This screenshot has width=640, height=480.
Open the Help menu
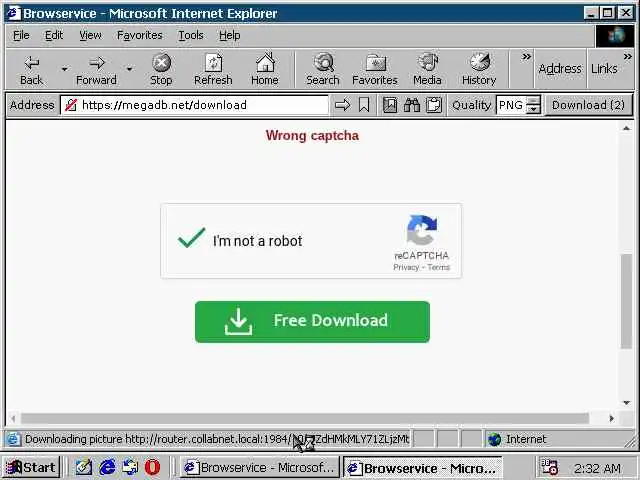229,36
